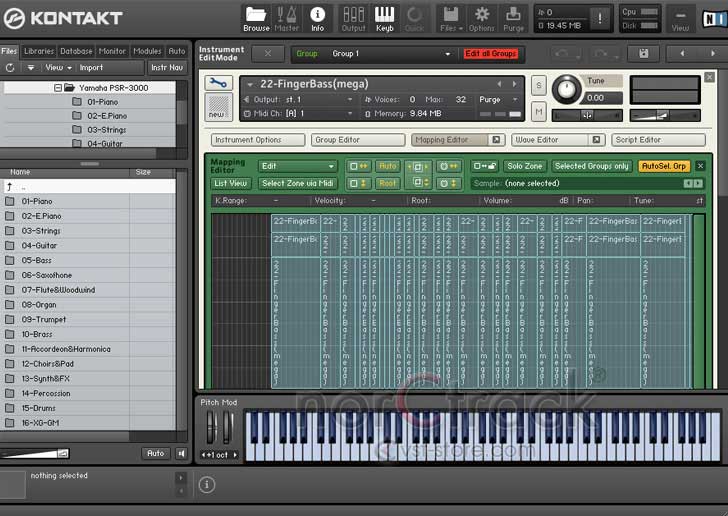This screenshot has width=728, height=516.
Task: Click the Solo Zone button
Action: click(x=524, y=166)
